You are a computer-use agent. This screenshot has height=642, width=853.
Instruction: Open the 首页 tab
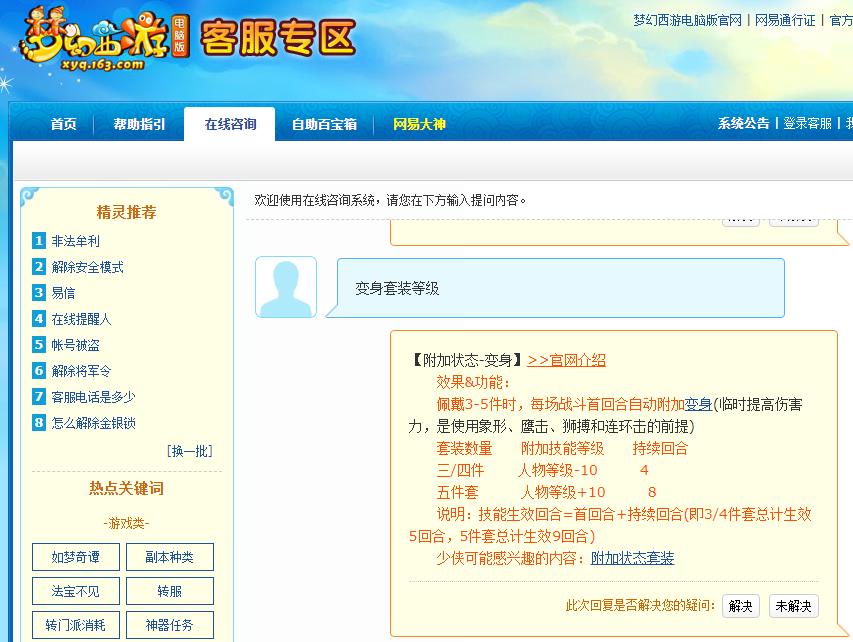(64, 124)
